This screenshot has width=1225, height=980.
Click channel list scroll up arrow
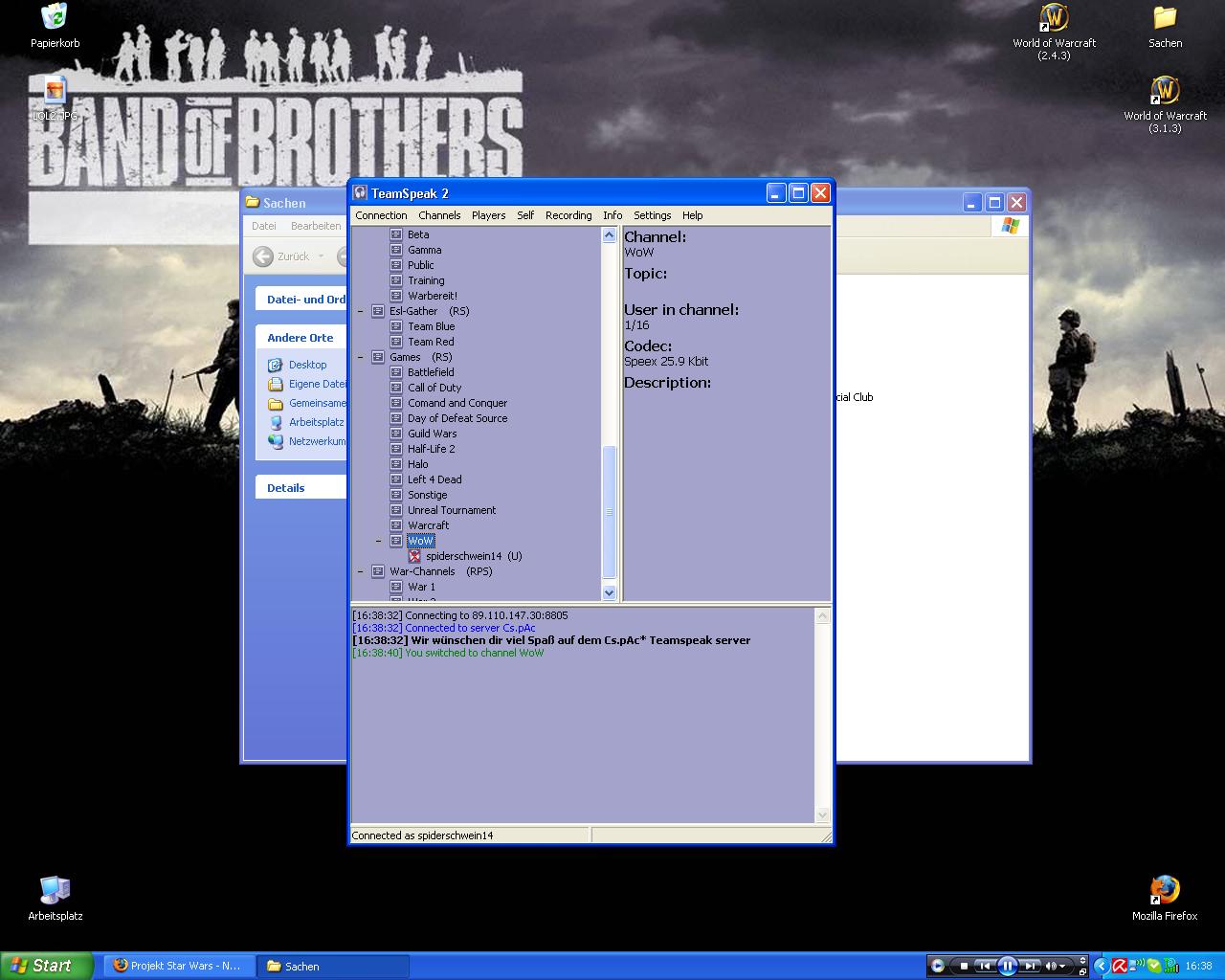[609, 234]
